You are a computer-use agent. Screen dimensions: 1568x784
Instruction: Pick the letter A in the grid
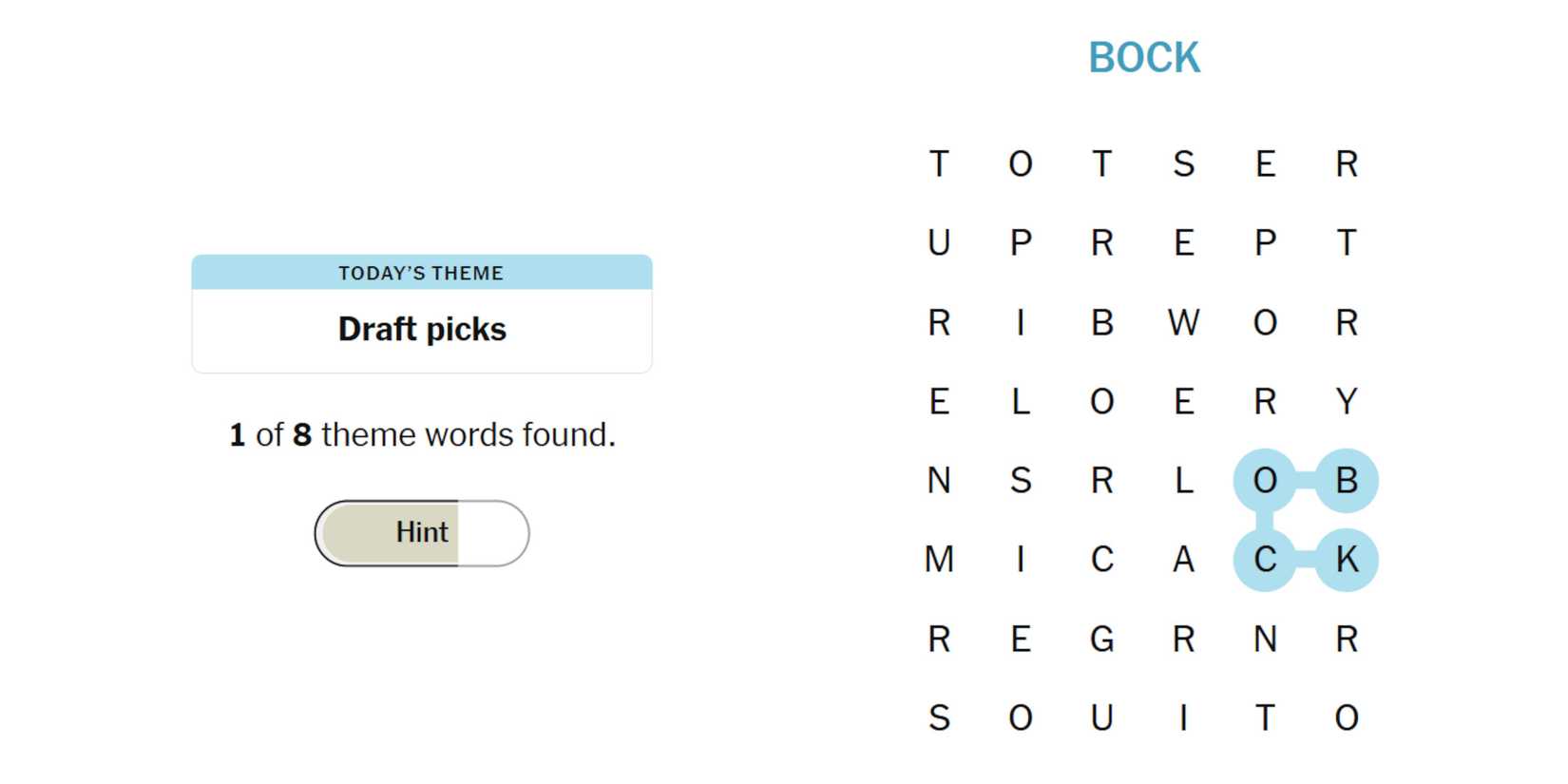coord(1183,560)
